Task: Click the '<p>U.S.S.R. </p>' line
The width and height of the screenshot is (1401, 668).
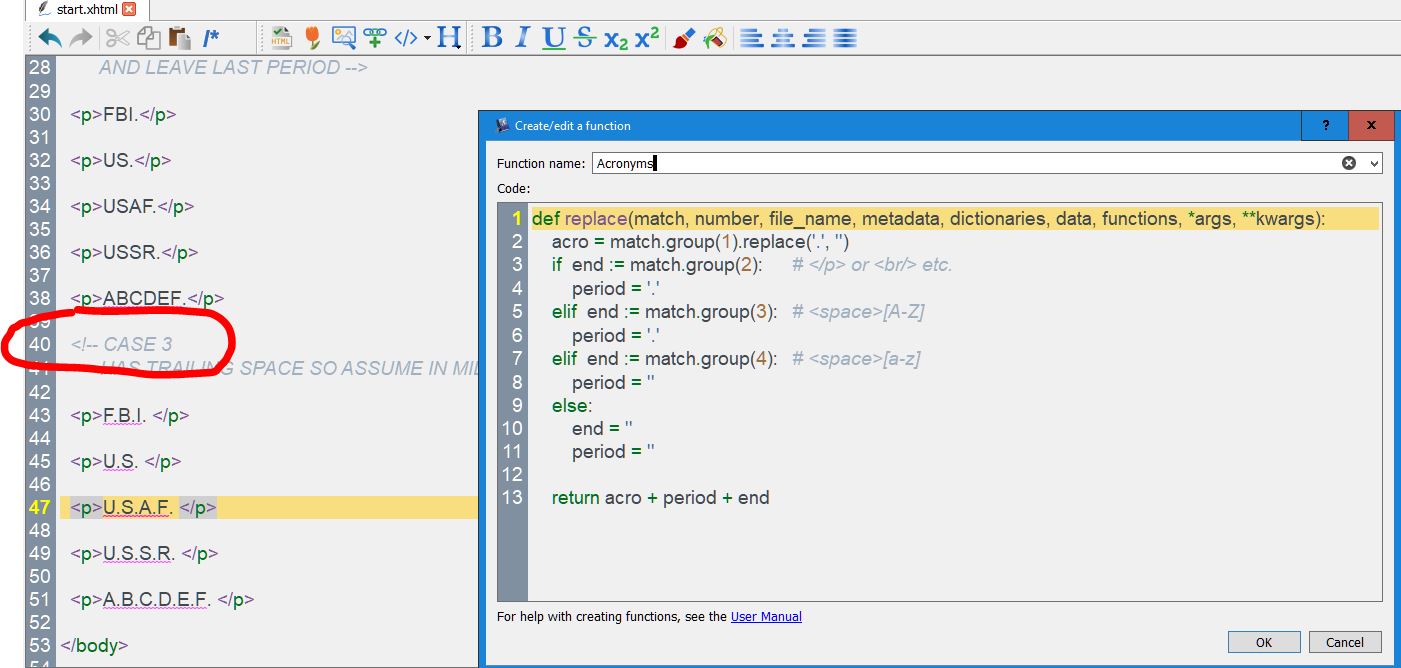Action: pyautogui.click(x=144, y=553)
